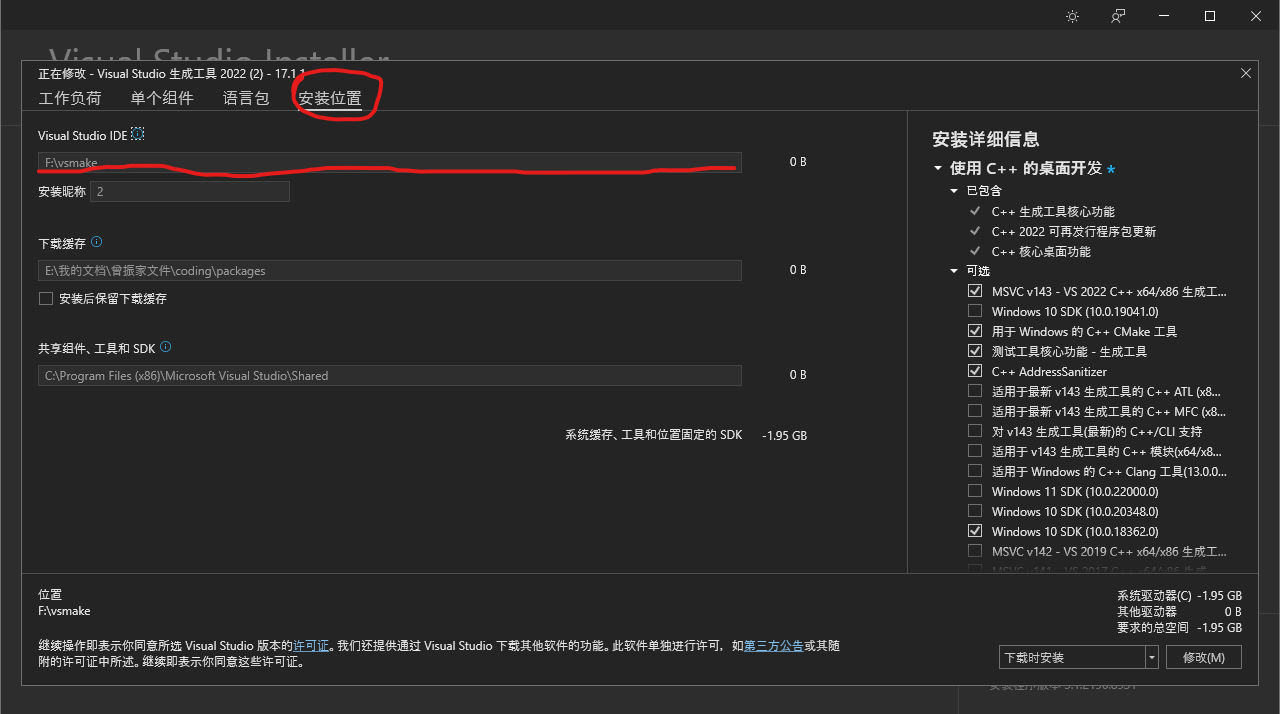Check 适用于 v143 生成工具的 C++ 模块
The image size is (1280, 714).
pos(975,451)
